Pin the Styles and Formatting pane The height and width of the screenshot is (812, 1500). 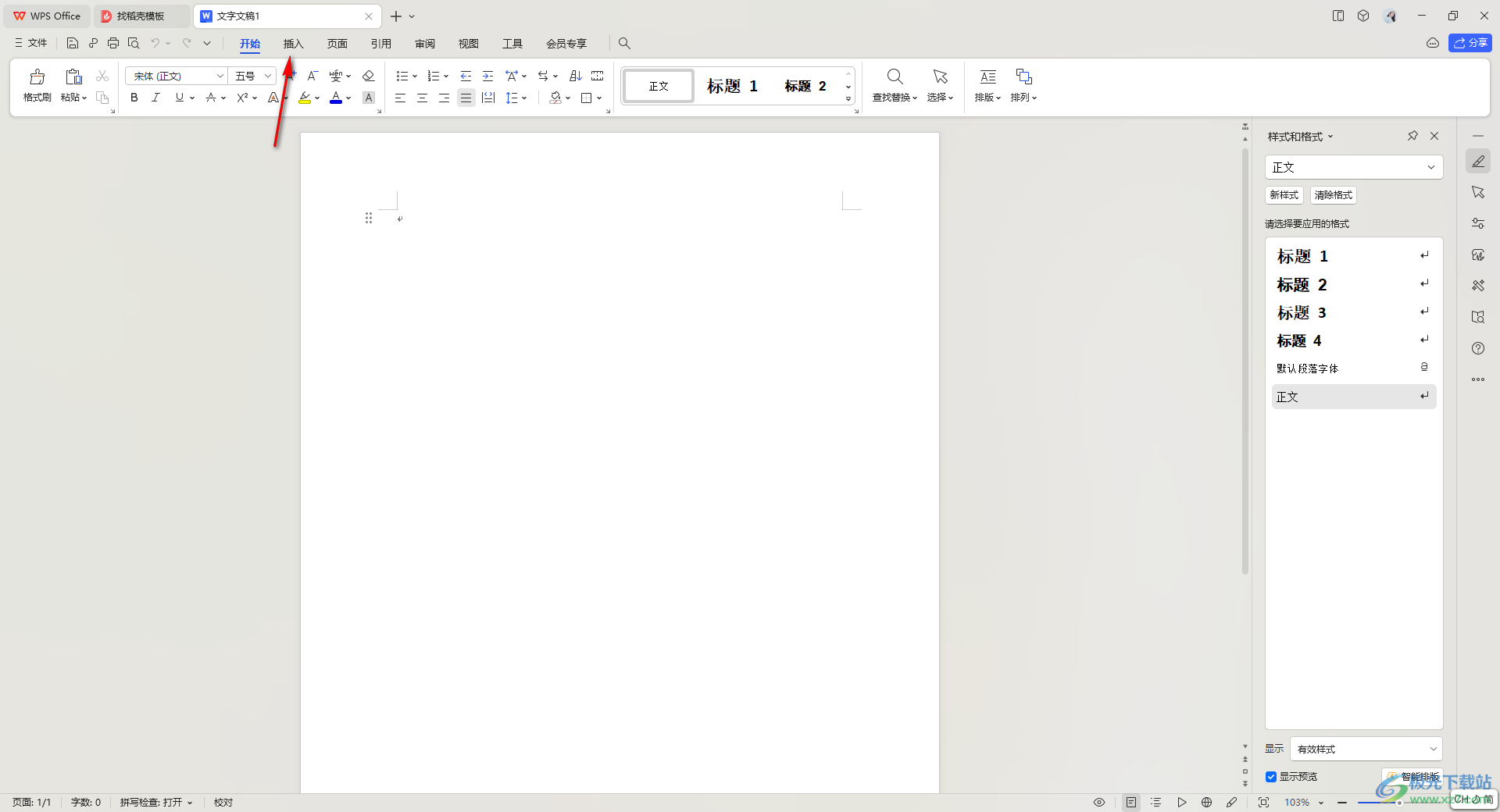click(x=1412, y=136)
